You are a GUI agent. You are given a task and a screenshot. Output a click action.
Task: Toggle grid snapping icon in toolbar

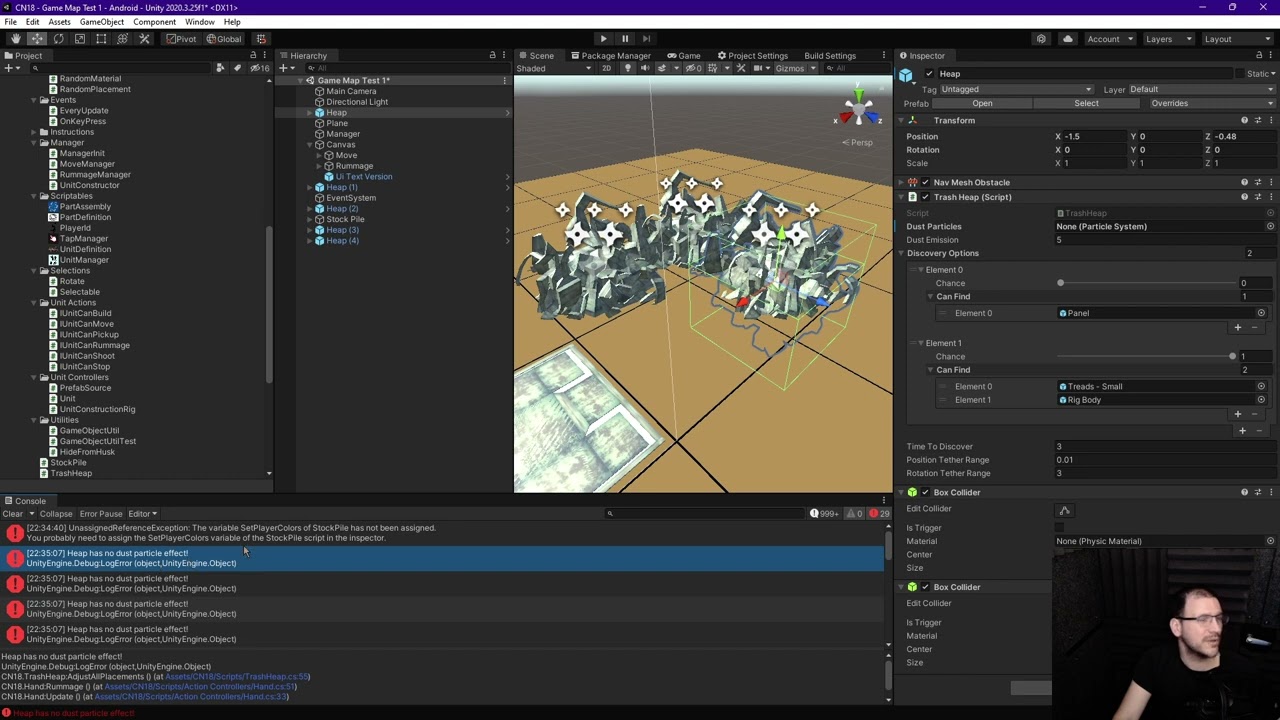coord(261,39)
